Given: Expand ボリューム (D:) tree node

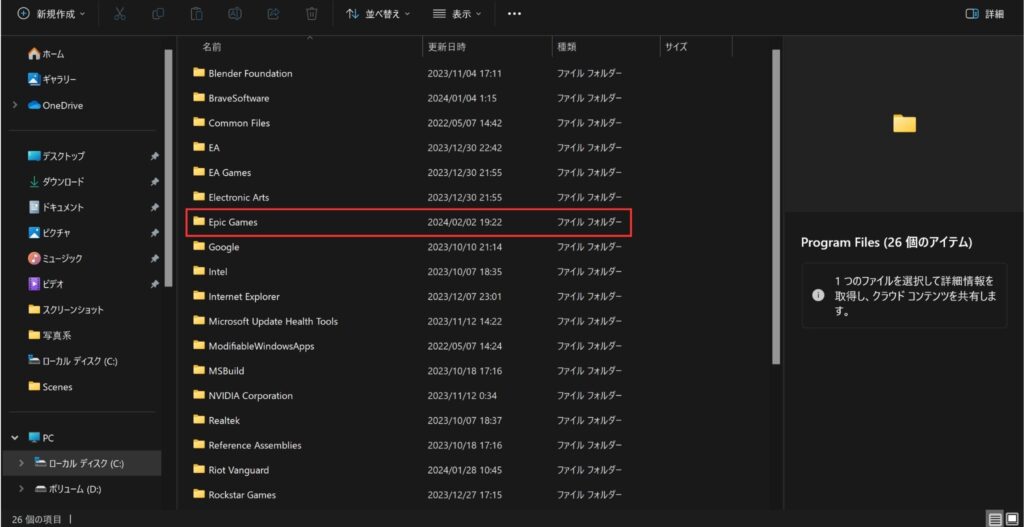Looking at the screenshot, I should tap(22, 488).
